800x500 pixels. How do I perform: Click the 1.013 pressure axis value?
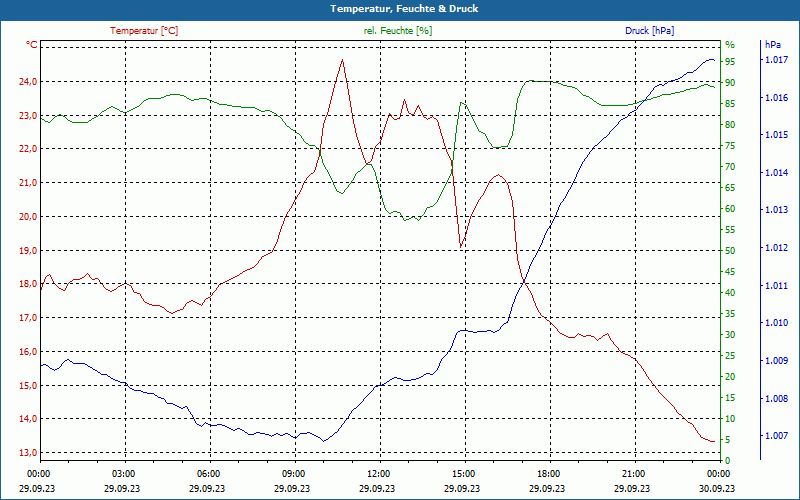(x=776, y=210)
